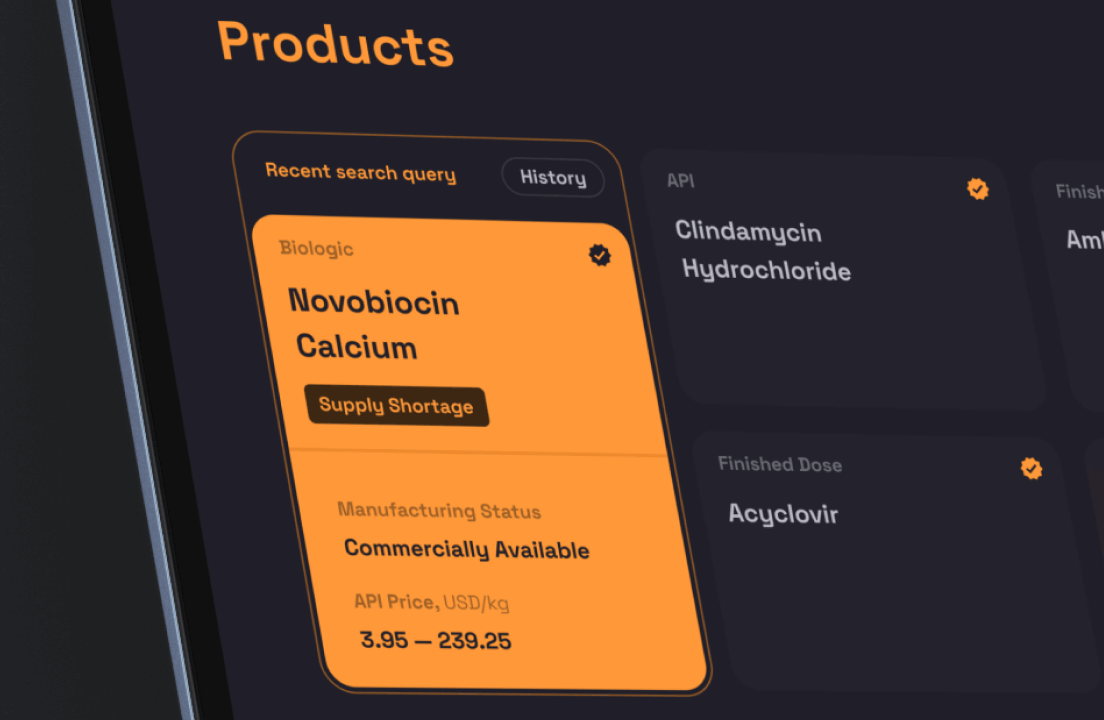Click the API label on Clindamycin card
Screen dimensions: 1104x720
680,181
